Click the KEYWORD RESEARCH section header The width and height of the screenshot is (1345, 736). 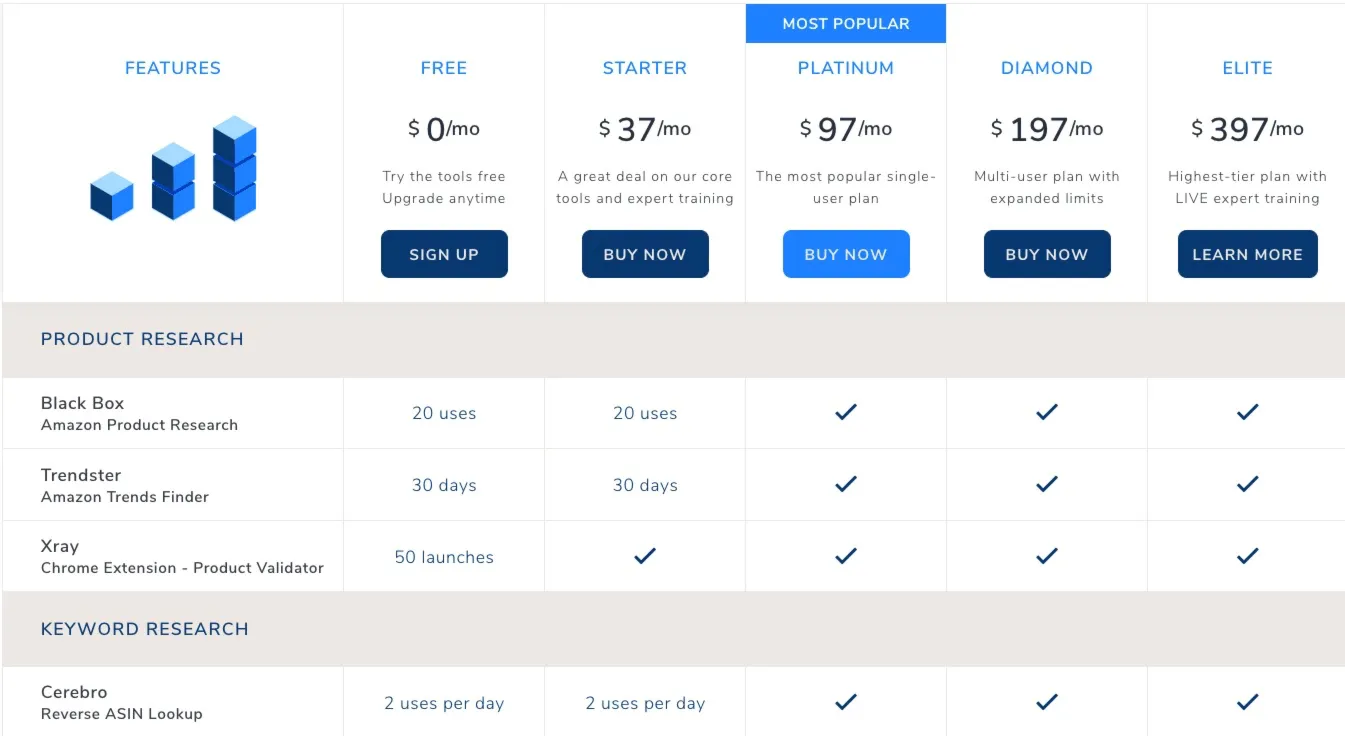coord(144,629)
